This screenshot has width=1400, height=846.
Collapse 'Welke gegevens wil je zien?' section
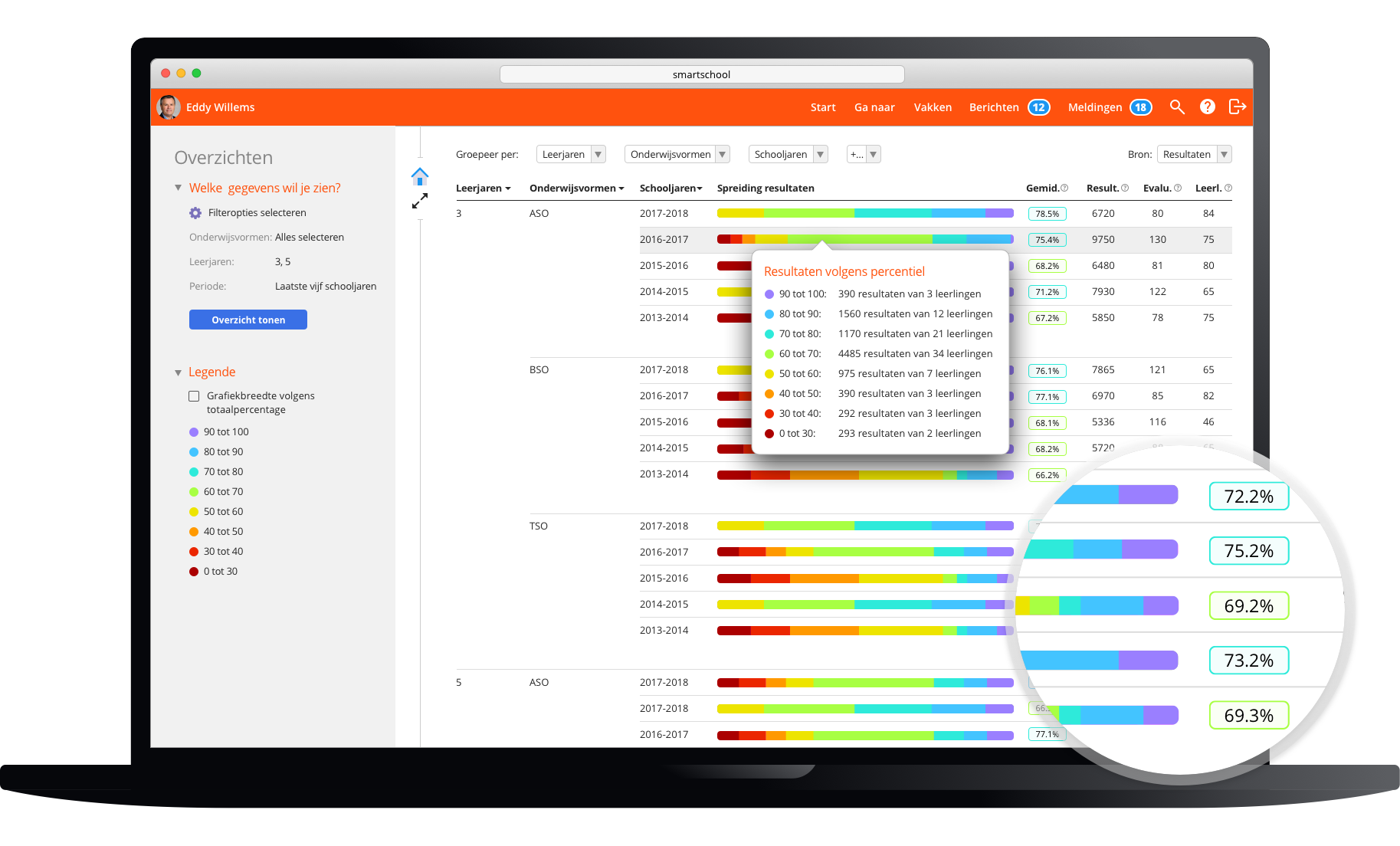click(x=178, y=188)
